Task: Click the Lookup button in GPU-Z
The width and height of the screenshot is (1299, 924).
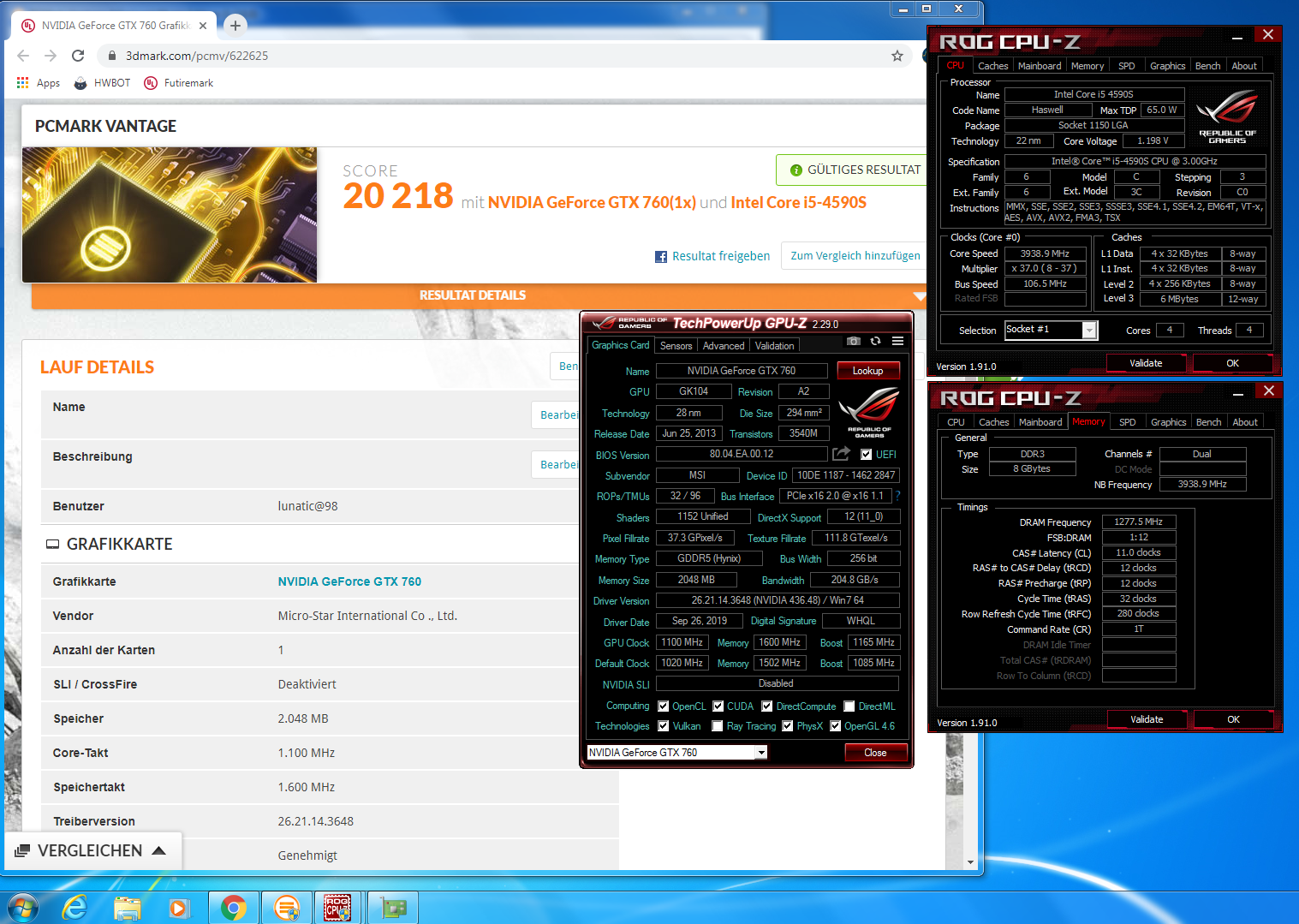Action: point(867,371)
